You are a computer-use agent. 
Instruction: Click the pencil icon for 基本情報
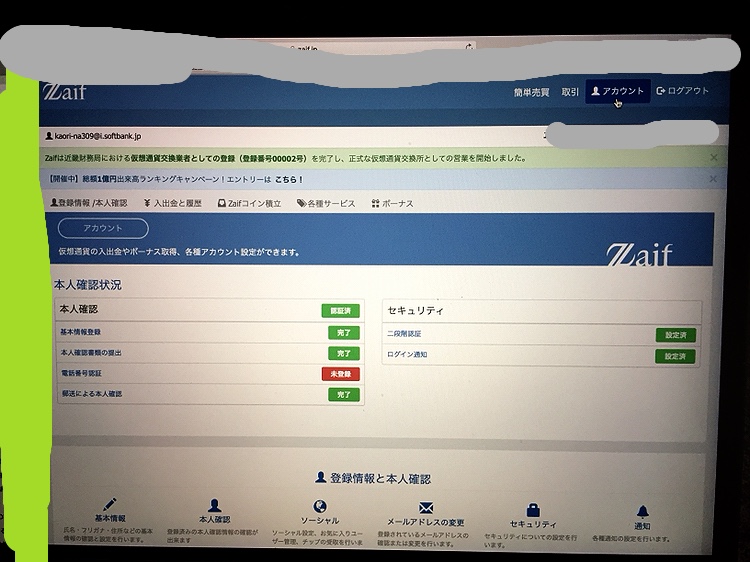coord(110,504)
